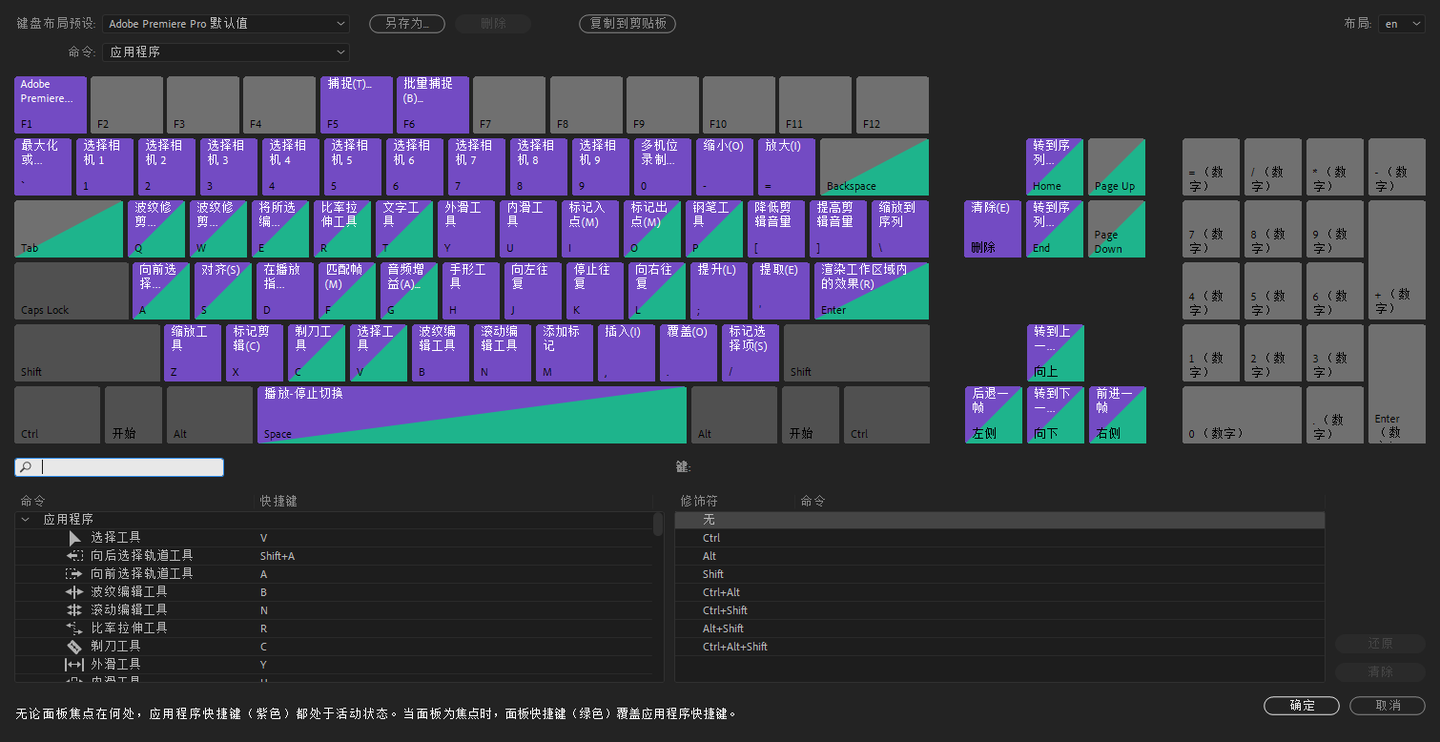Click the 还原 button

[x=1380, y=643]
